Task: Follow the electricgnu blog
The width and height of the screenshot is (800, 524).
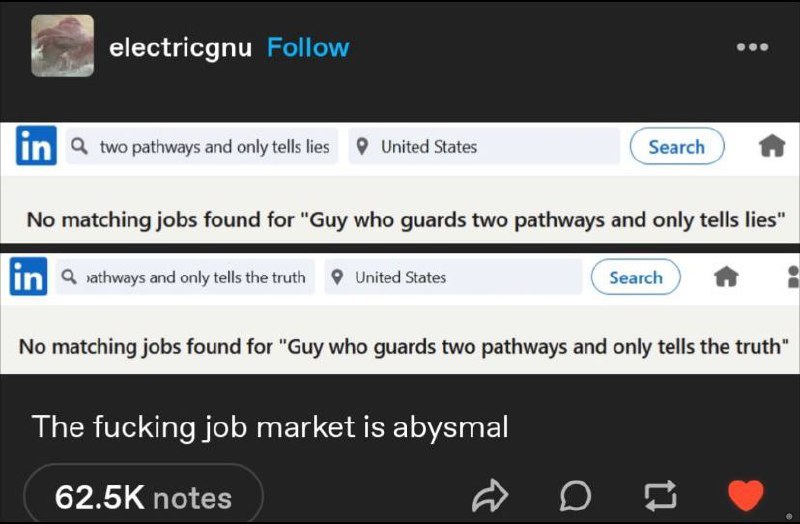Action: pyautogui.click(x=308, y=47)
